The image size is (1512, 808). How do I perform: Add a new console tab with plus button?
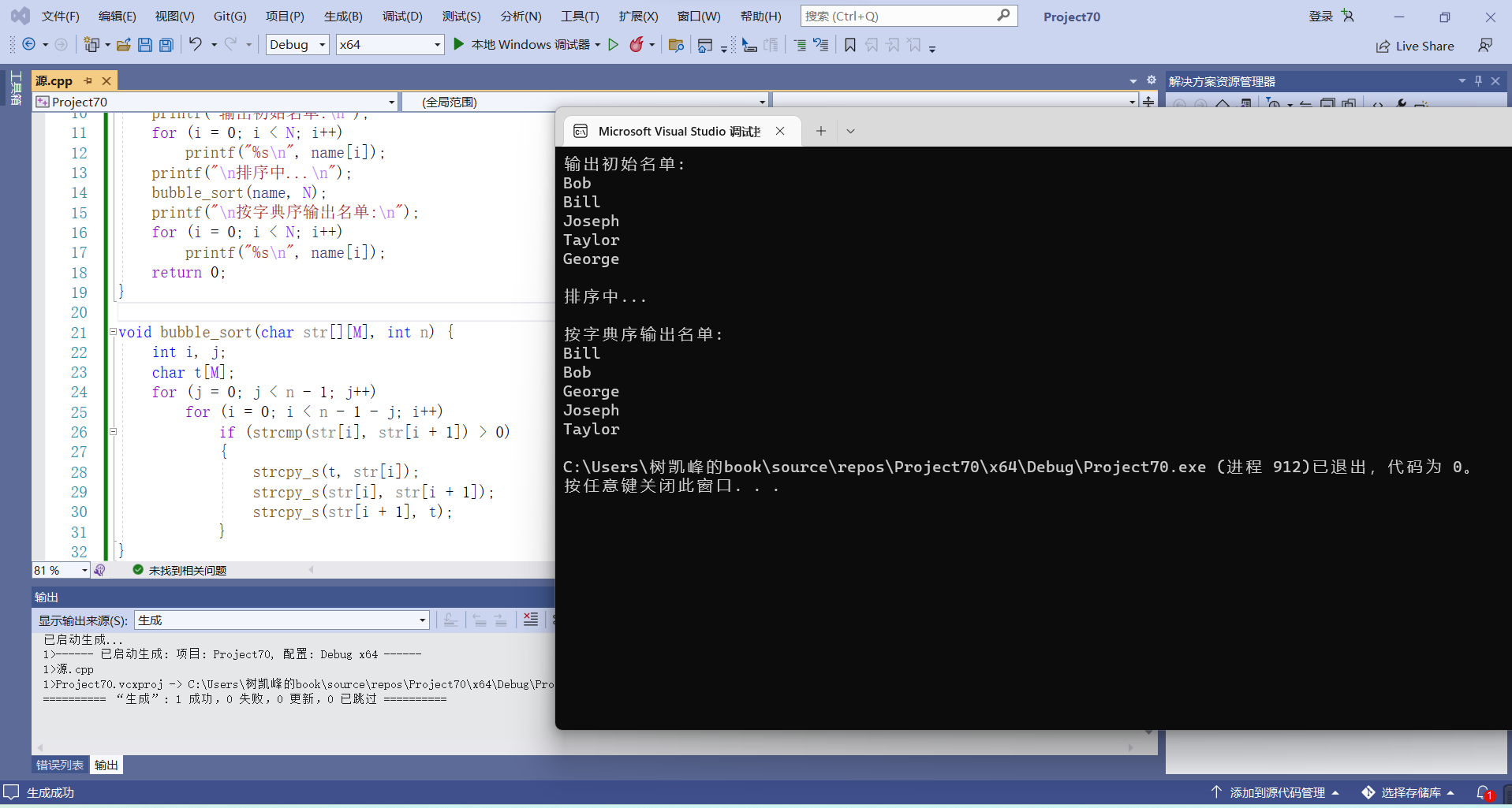(x=821, y=131)
